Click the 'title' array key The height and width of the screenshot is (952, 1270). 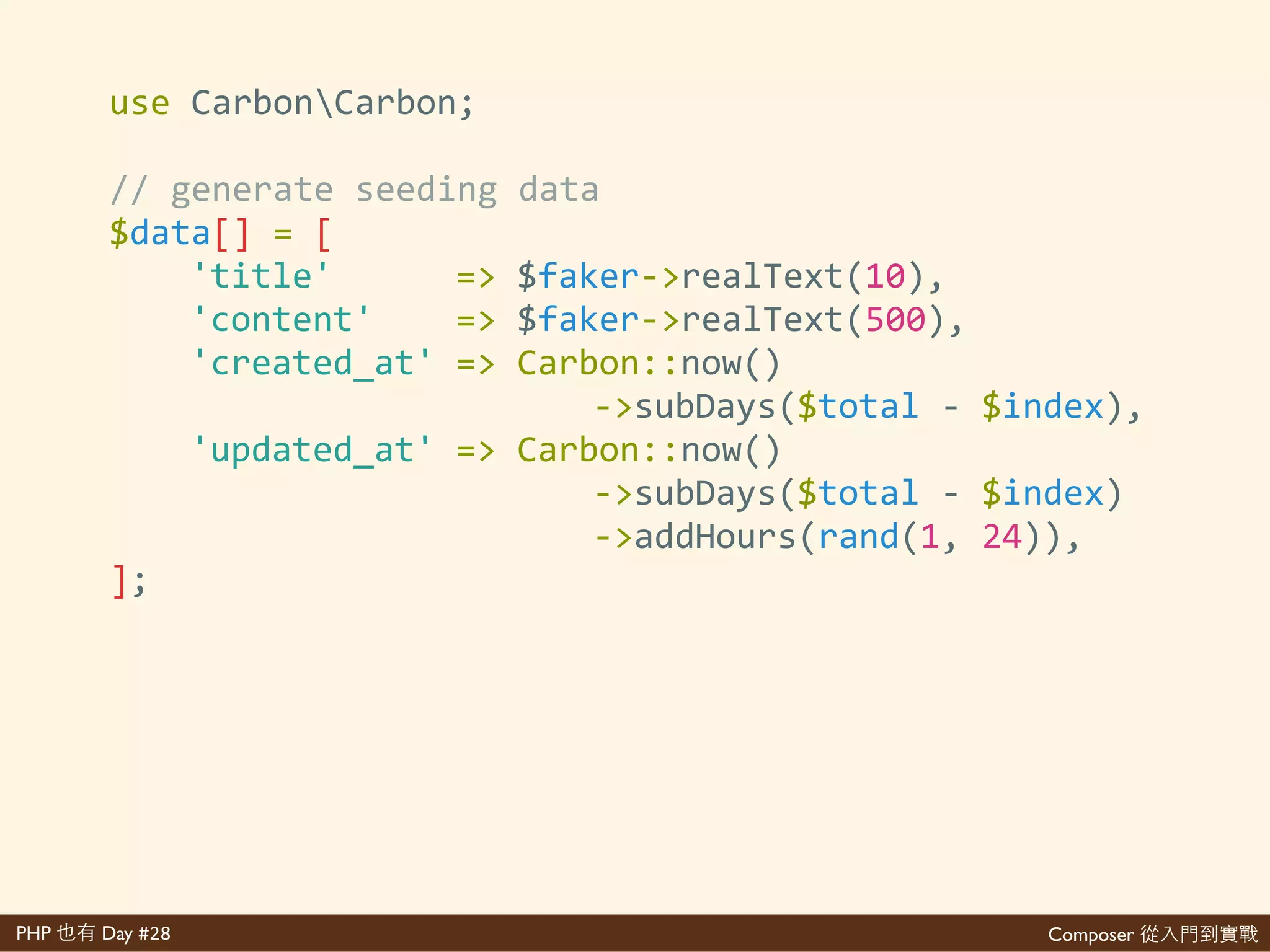point(261,276)
